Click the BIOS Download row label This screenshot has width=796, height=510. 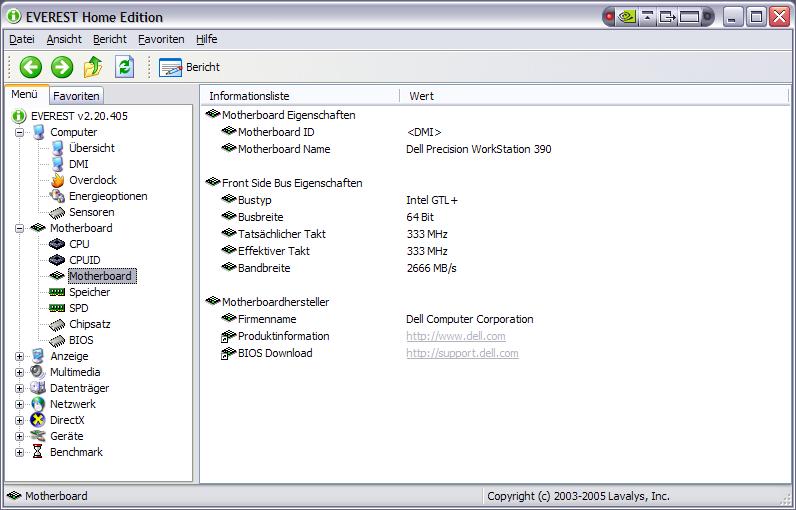(275, 354)
